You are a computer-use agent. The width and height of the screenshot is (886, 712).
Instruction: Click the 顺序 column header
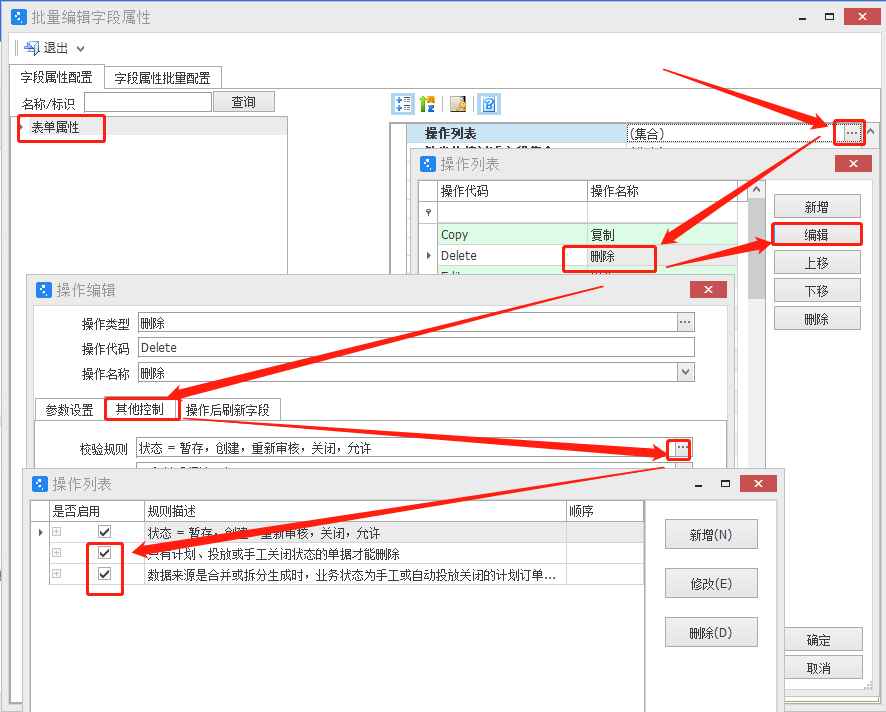[581, 511]
